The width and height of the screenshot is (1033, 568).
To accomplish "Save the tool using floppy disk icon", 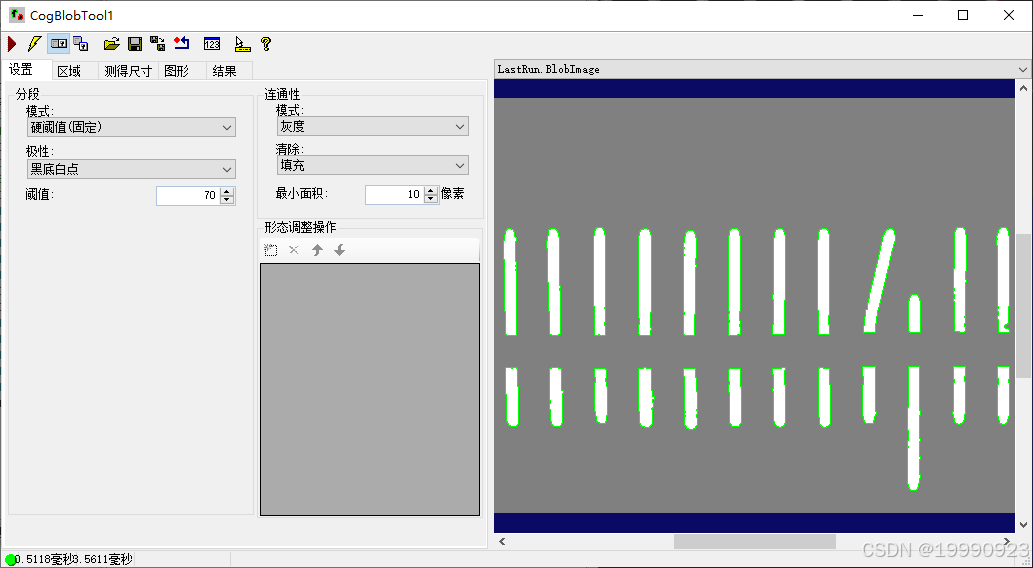I will coord(135,44).
